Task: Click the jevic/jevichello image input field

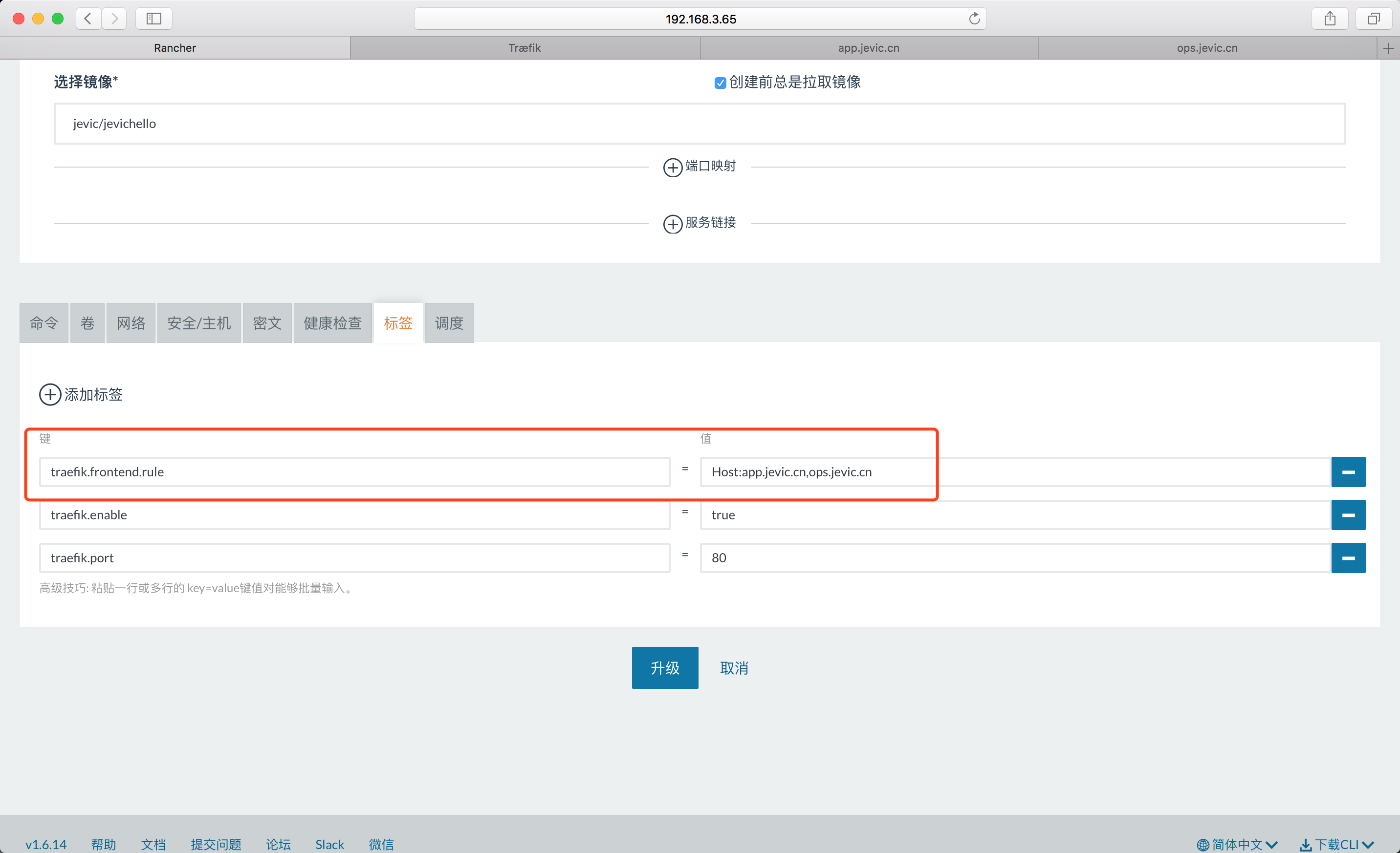Action: pyautogui.click(x=699, y=124)
